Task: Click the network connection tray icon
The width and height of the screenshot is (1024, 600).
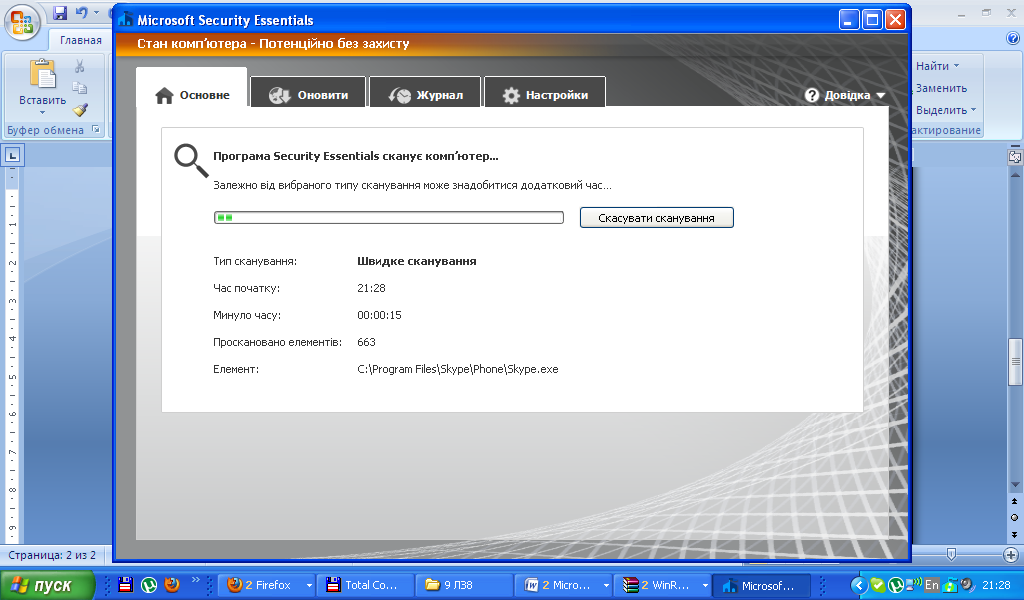Action: coord(914,584)
